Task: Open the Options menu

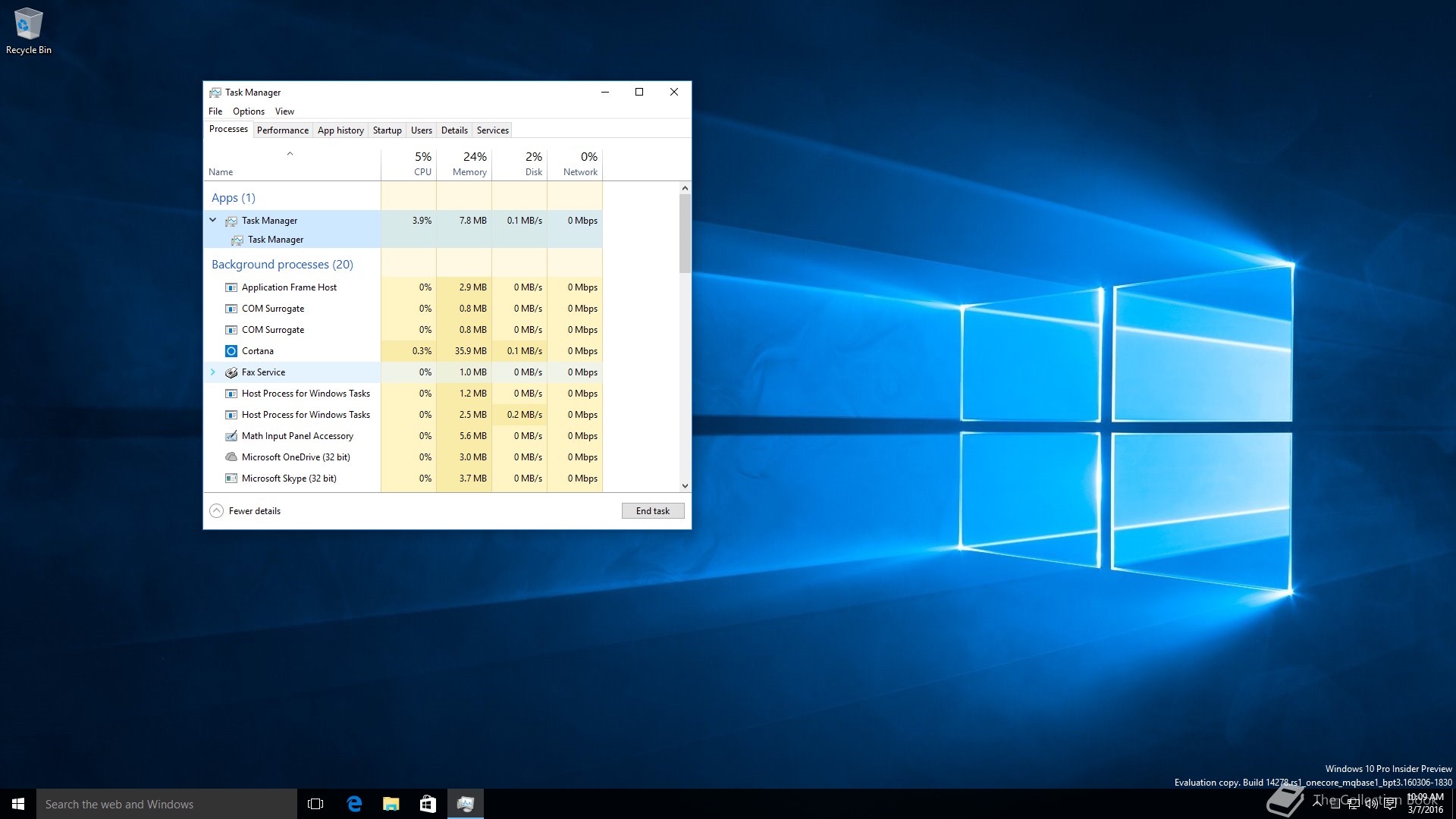Action: [x=249, y=111]
